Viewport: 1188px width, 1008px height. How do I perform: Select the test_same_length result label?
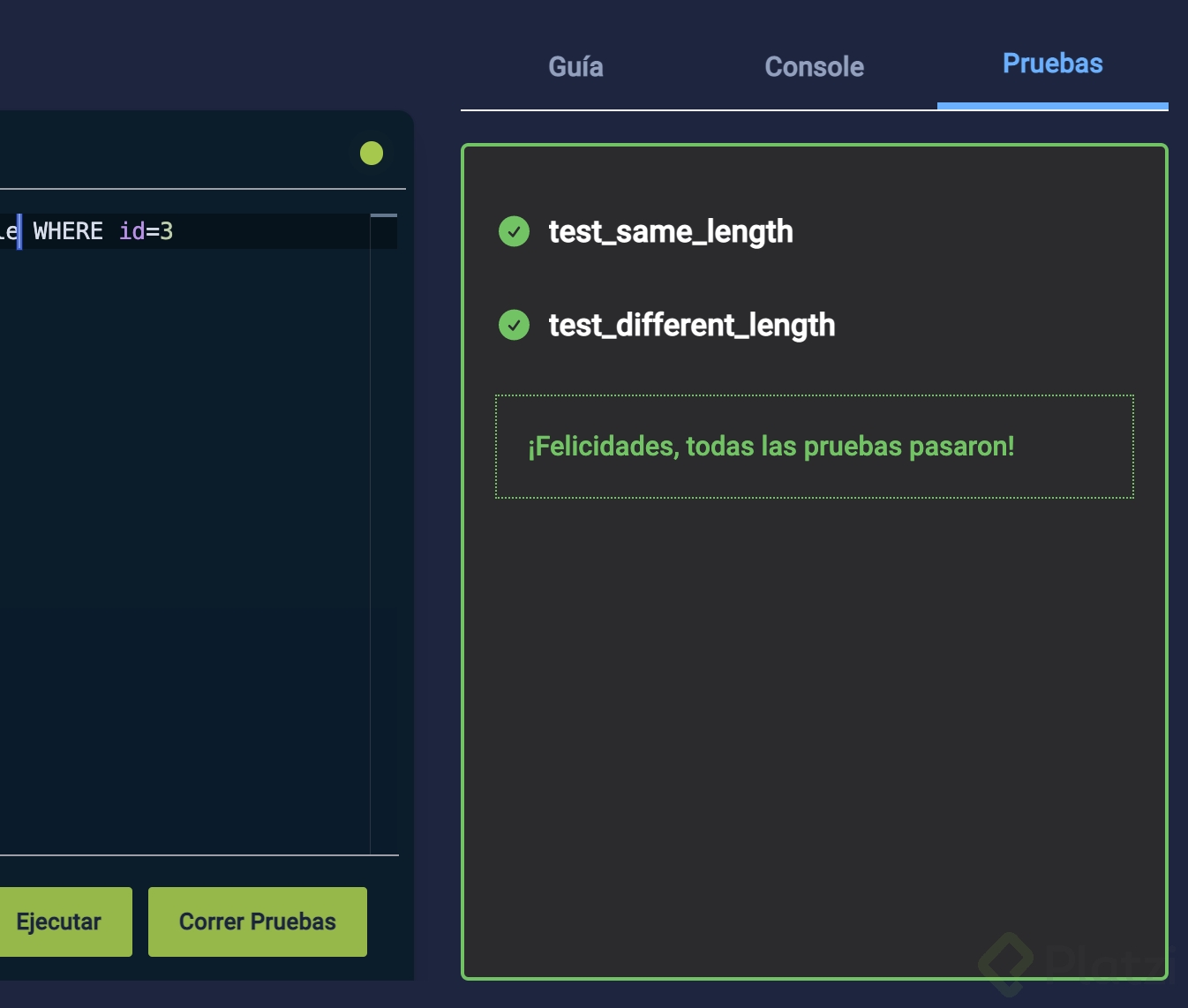(x=671, y=231)
